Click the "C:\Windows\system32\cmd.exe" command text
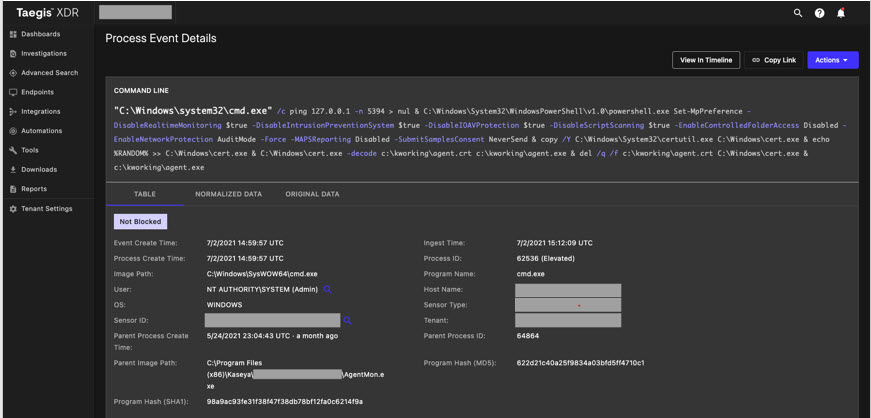This screenshot has height=418, width=871. (193, 111)
